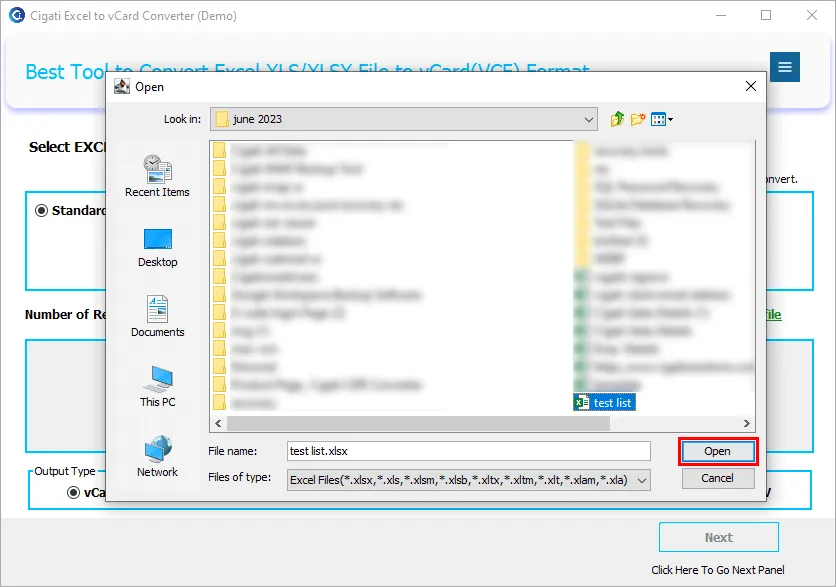Expand the view options arrow next to views icon

(x=670, y=118)
